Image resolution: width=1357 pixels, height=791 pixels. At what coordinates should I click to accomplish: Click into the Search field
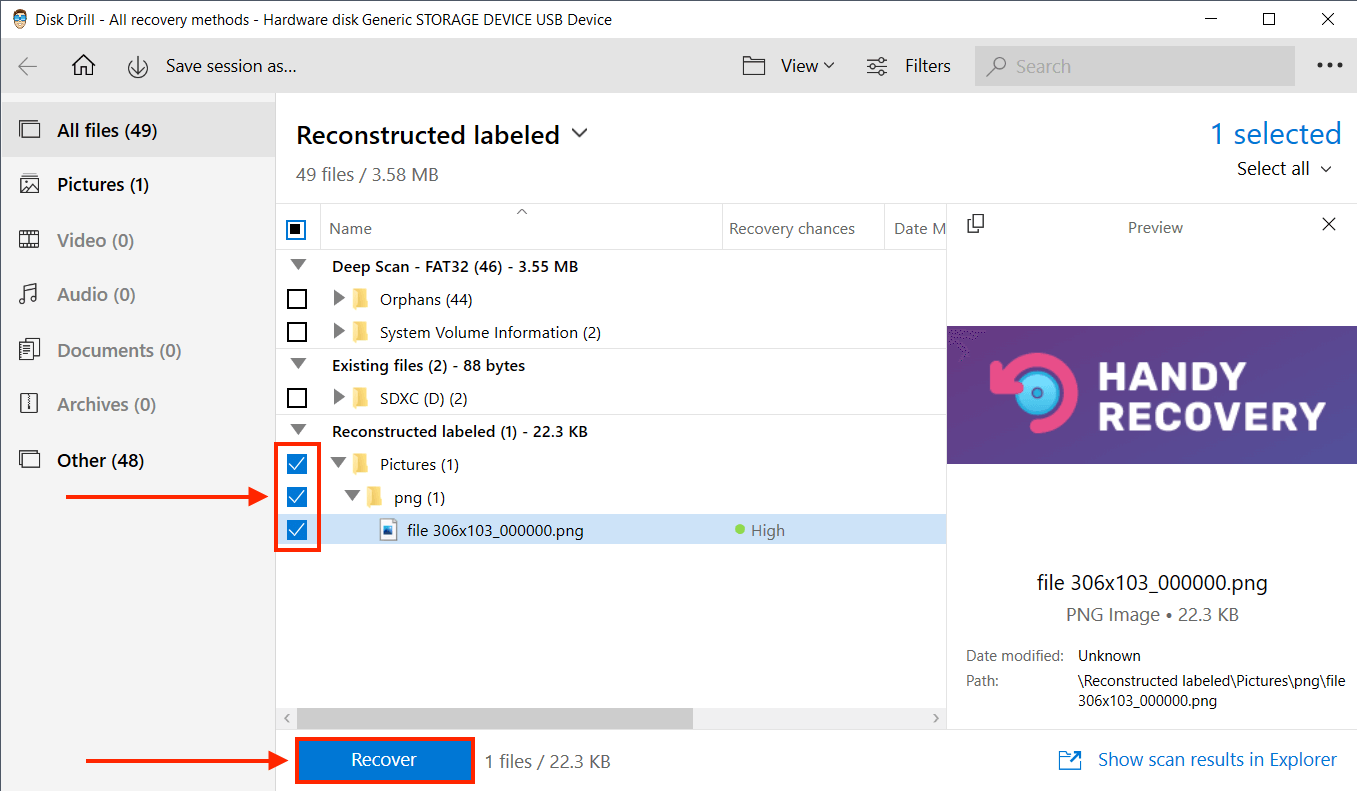(1135, 66)
